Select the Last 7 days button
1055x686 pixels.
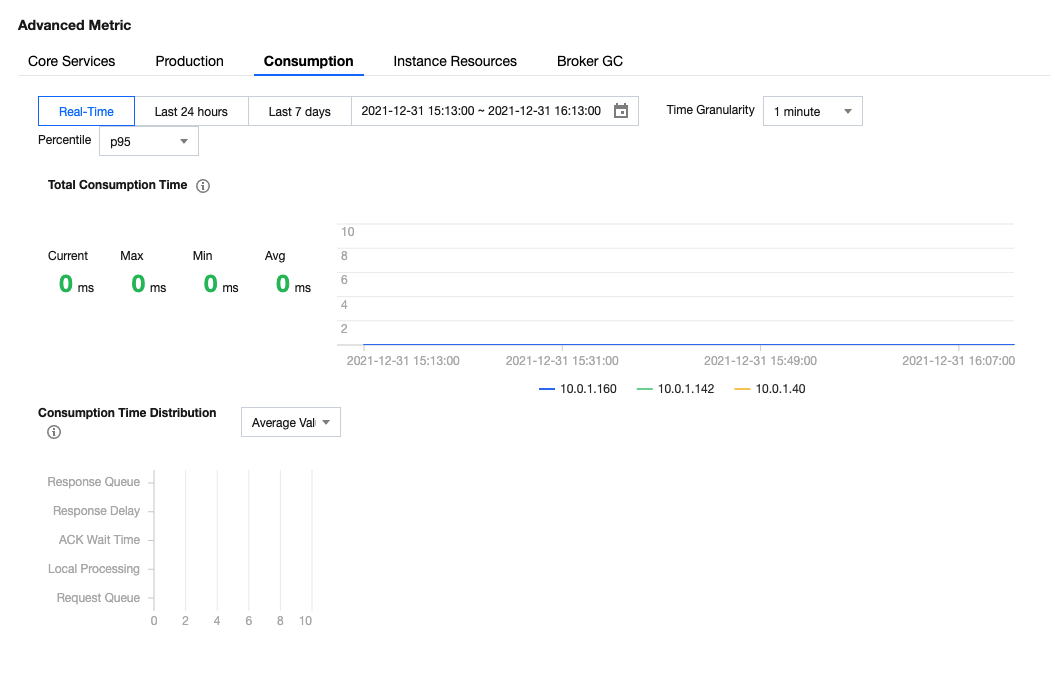(x=299, y=111)
